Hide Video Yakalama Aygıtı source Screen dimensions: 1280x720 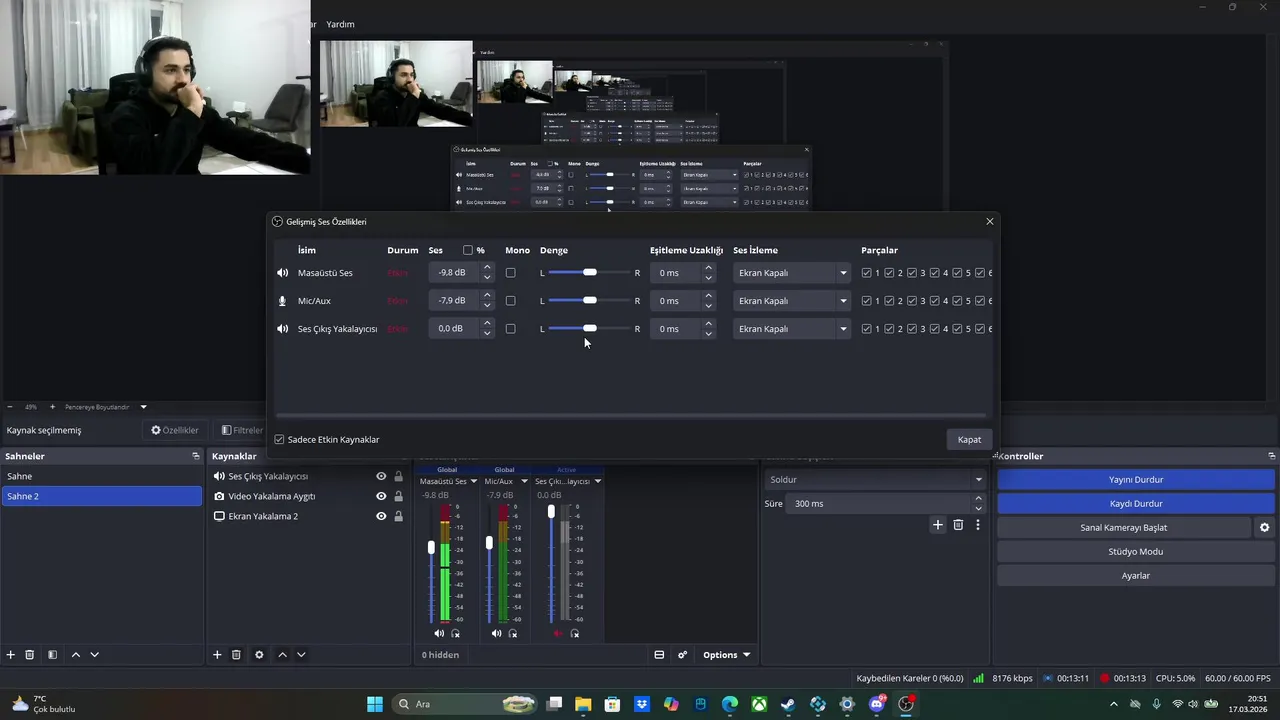(381, 496)
